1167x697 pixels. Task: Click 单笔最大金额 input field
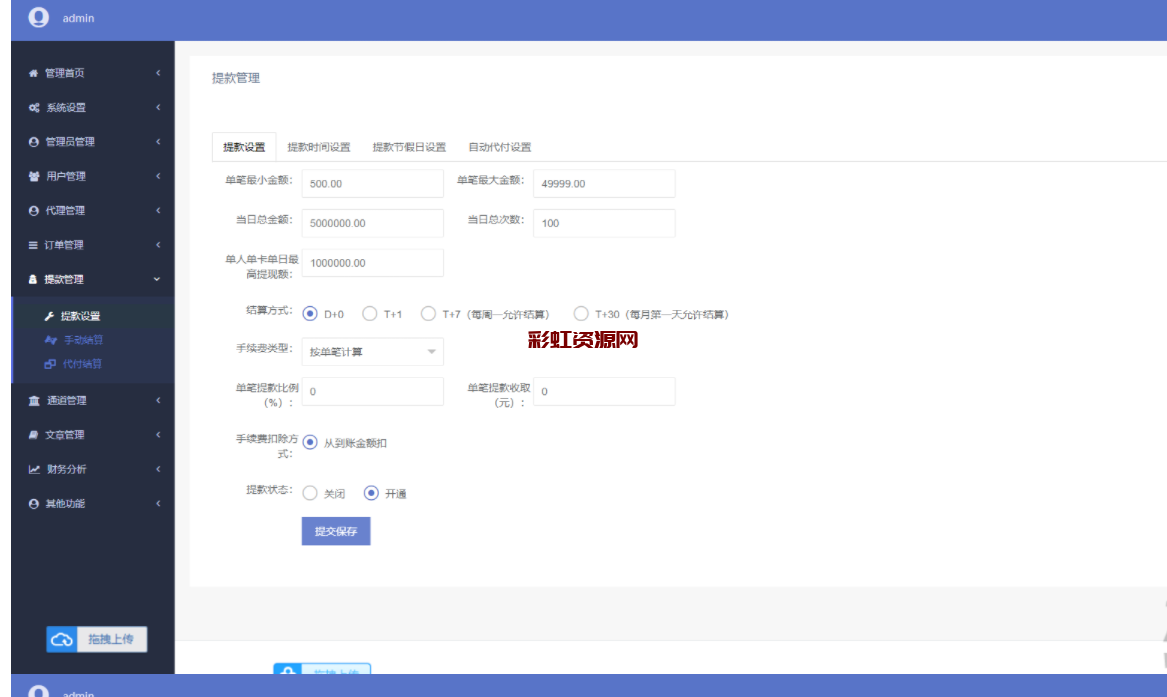coord(604,184)
